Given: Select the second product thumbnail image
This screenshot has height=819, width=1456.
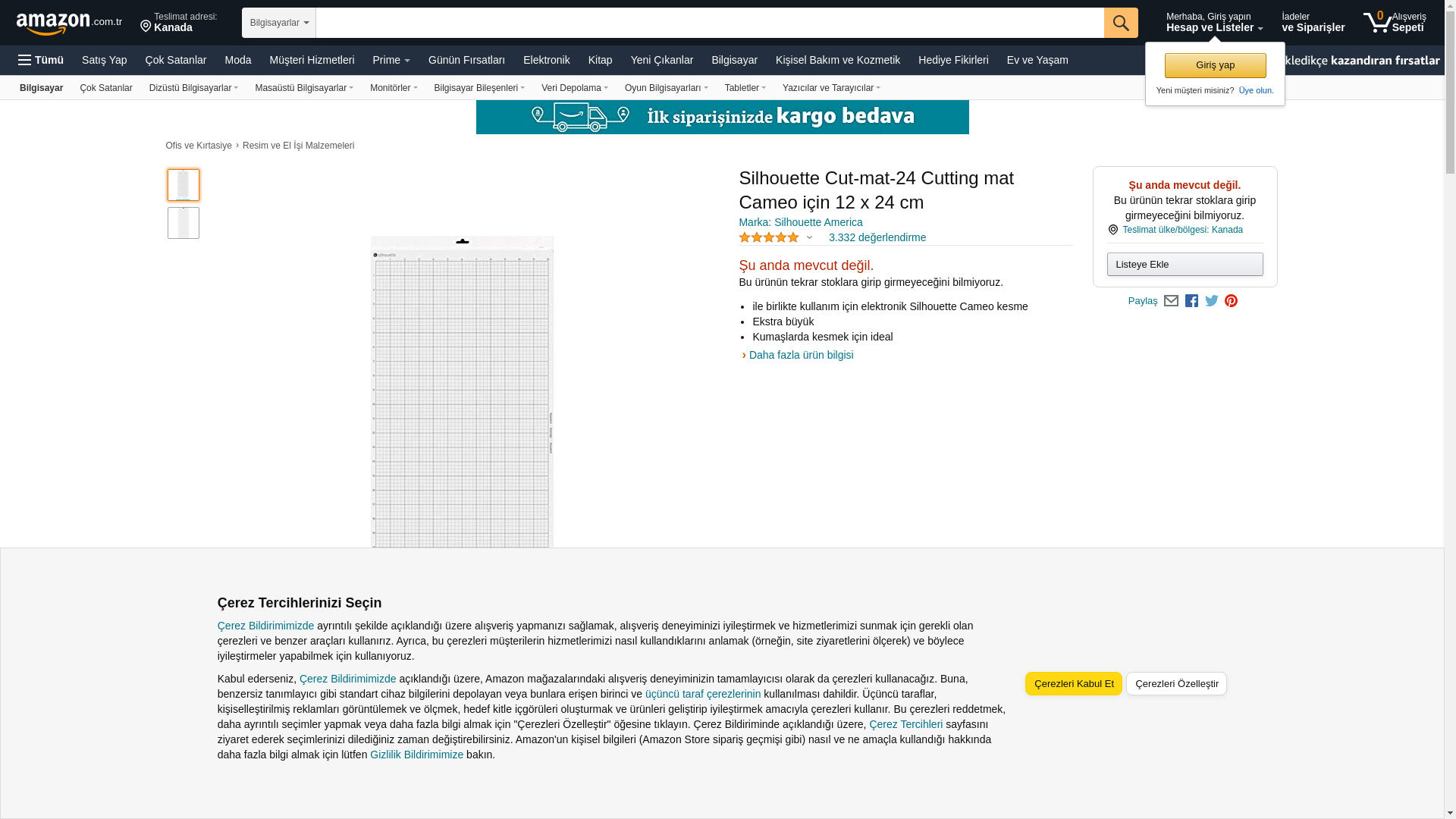Looking at the screenshot, I should [184, 223].
